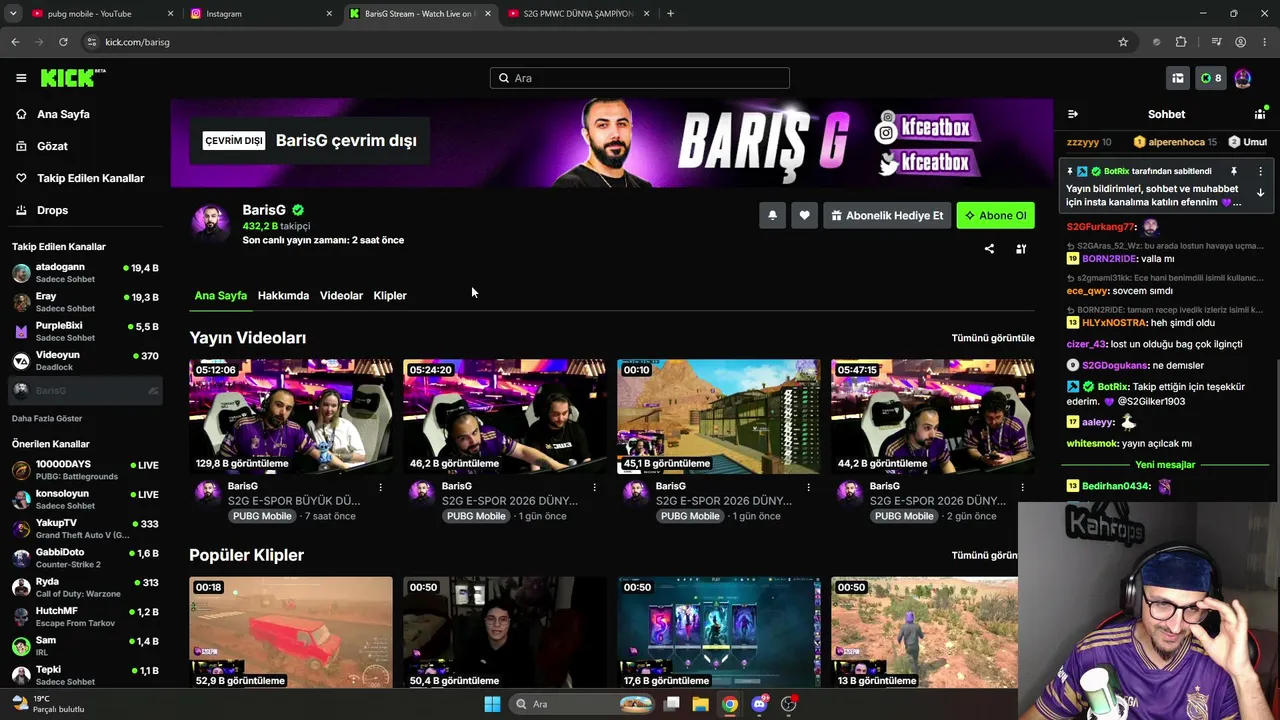Open OBS Studio from the taskbar
This screenshot has width=1280, height=720.
[x=789, y=704]
